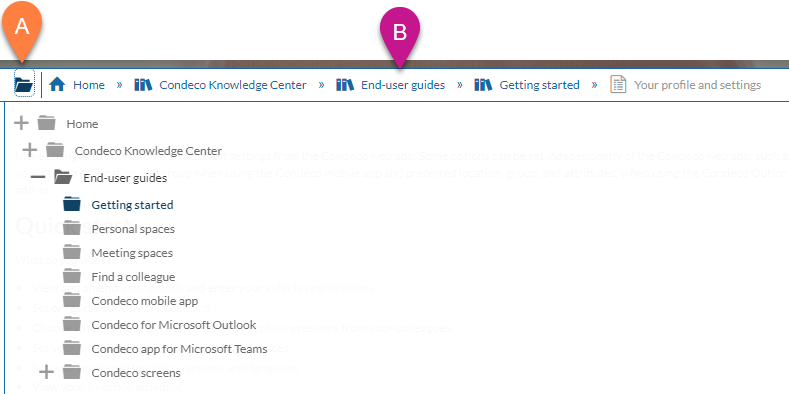The image size is (789, 394).
Task: Click books icon beside End-user guides breadcrumb
Action: pyautogui.click(x=345, y=85)
